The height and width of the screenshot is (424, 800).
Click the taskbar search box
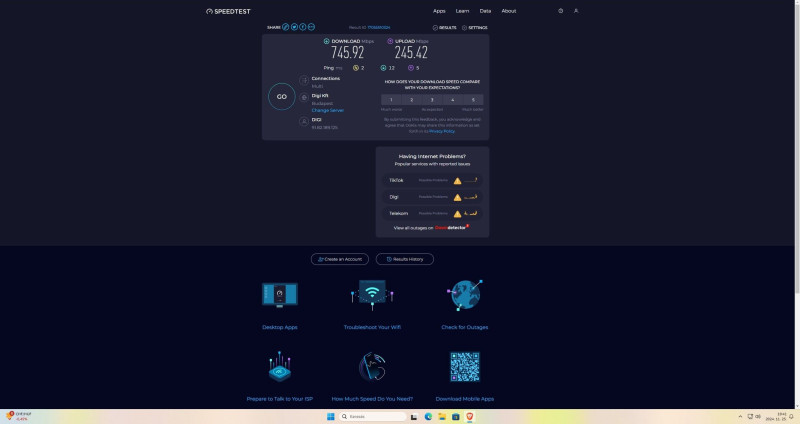click(x=372, y=416)
